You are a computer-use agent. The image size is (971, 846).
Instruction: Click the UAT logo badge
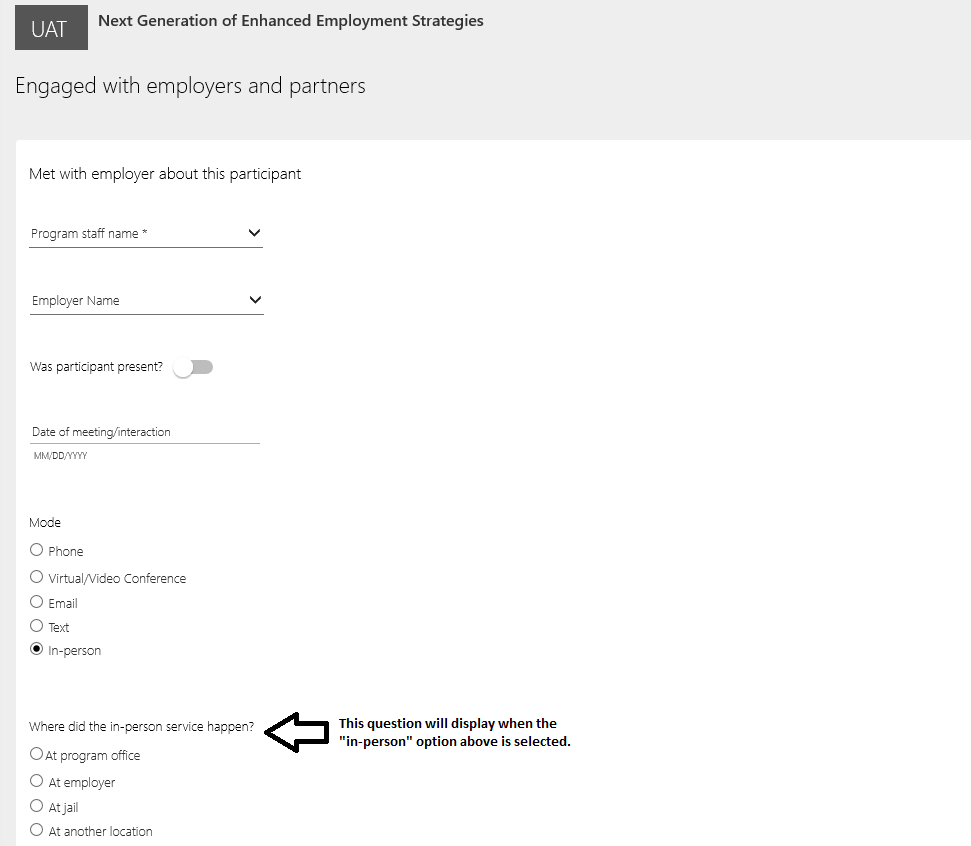point(51,29)
